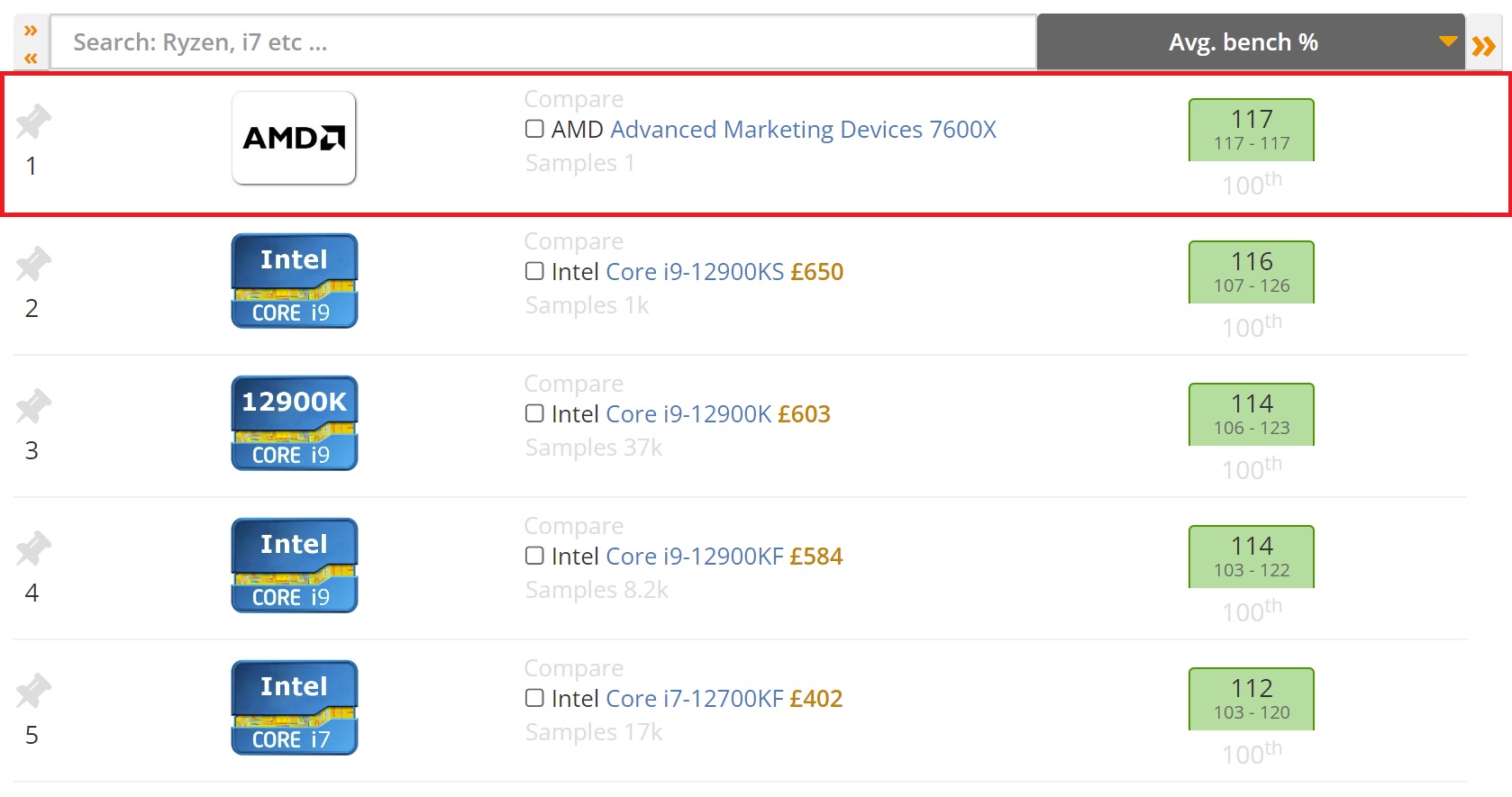This screenshot has height=797, width=1512.
Task: Click the £650 price link
Action: (x=816, y=272)
